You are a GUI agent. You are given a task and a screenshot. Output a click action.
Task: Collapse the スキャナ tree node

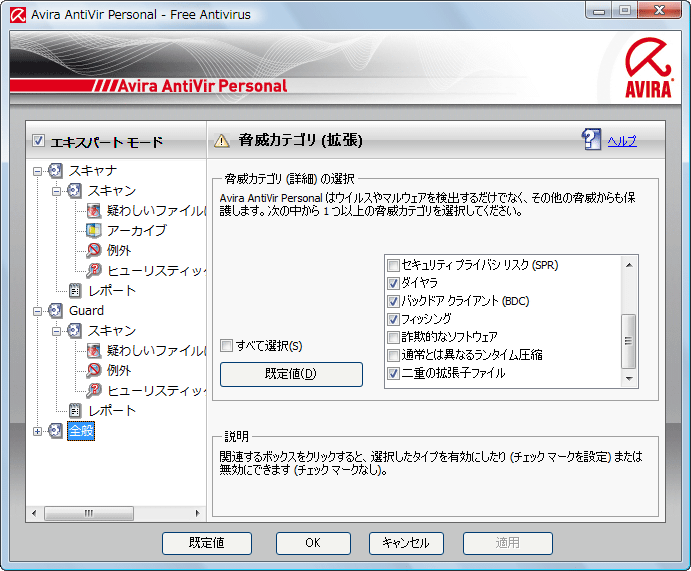click(x=37, y=171)
